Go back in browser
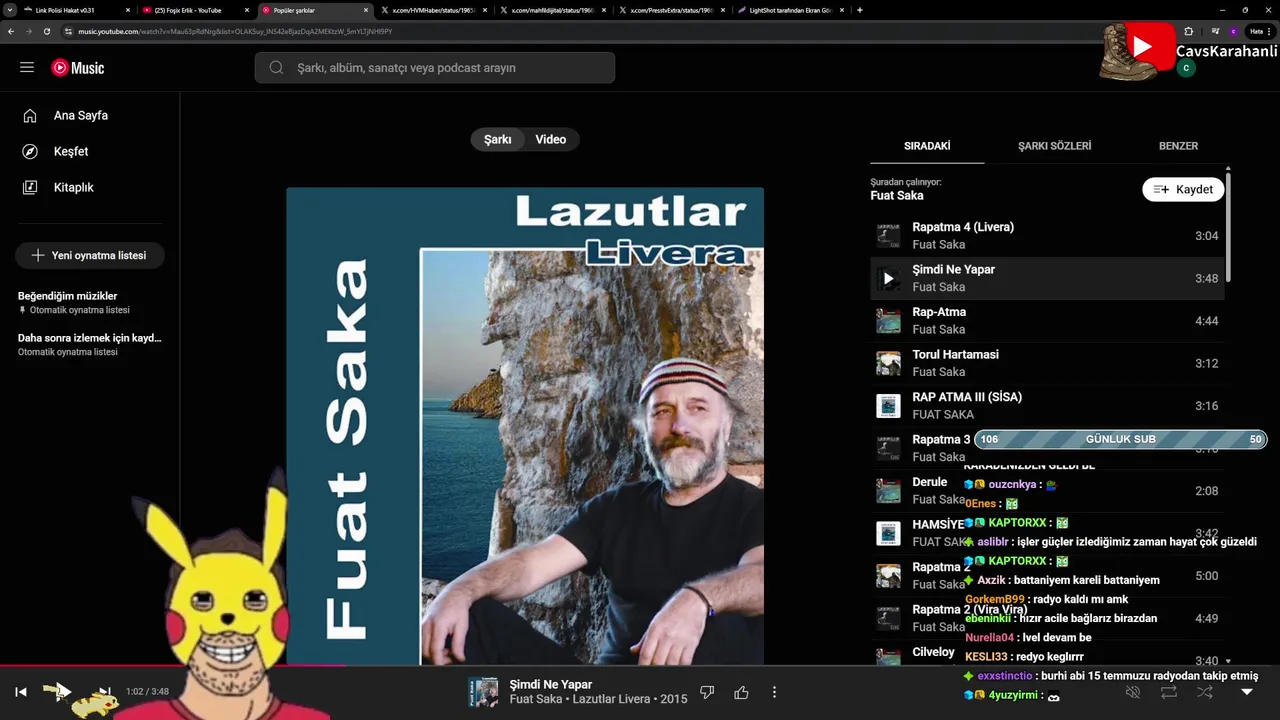The height and width of the screenshot is (720, 1280). [11, 31]
